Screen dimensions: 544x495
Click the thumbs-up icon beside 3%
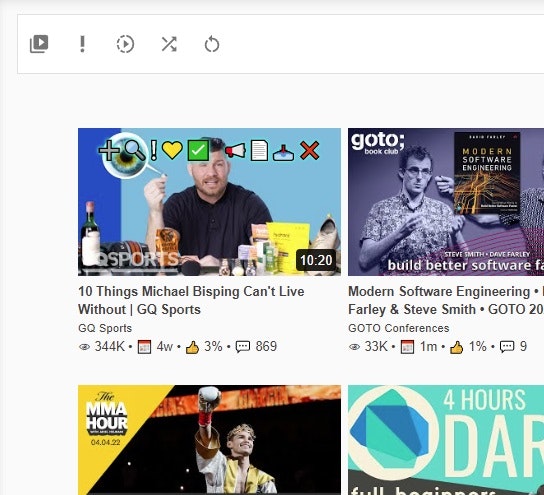pos(193,347)
